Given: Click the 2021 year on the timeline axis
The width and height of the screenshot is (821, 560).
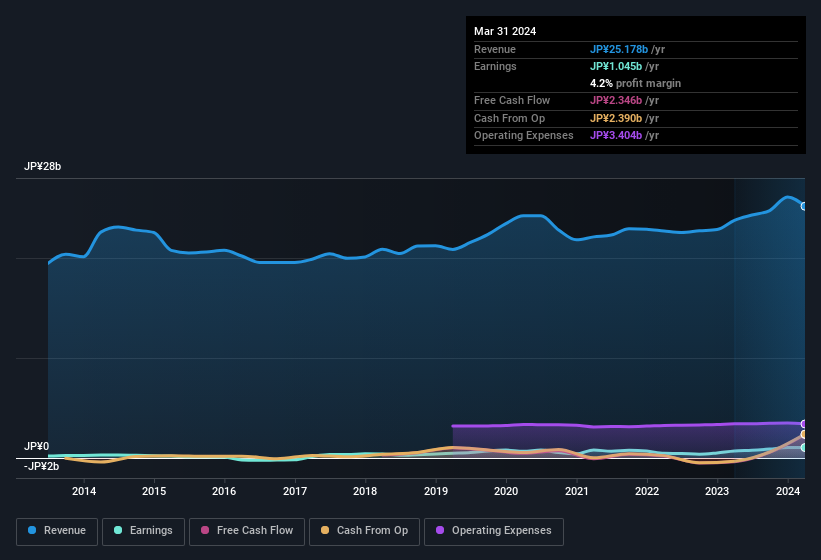Looking at the screenshot, I should 576,491.
